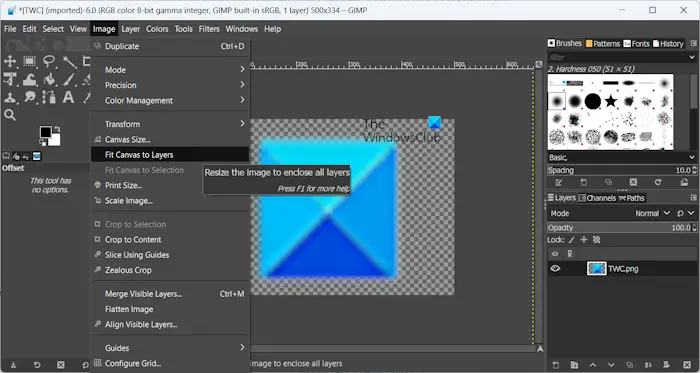Hide the TWC.png layer with eye icon
This screenshot has height=373, width=700.
coord(555,269)
